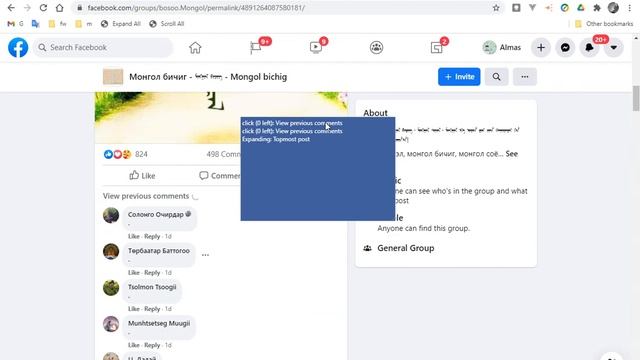
Task: Expand the account dropdown arrow
Action: point(613,48)
